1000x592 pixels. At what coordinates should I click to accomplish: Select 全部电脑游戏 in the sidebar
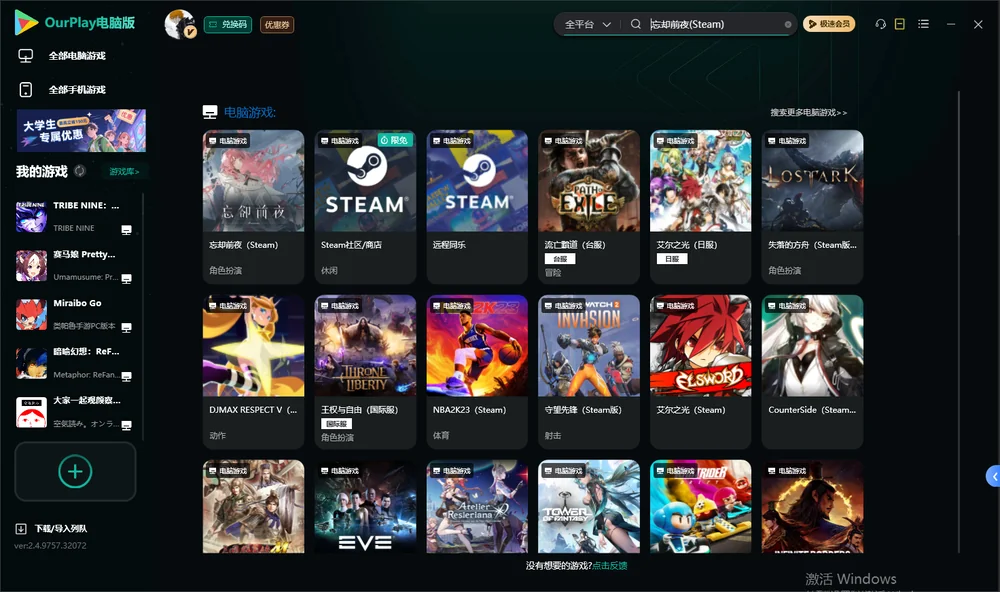77,56
